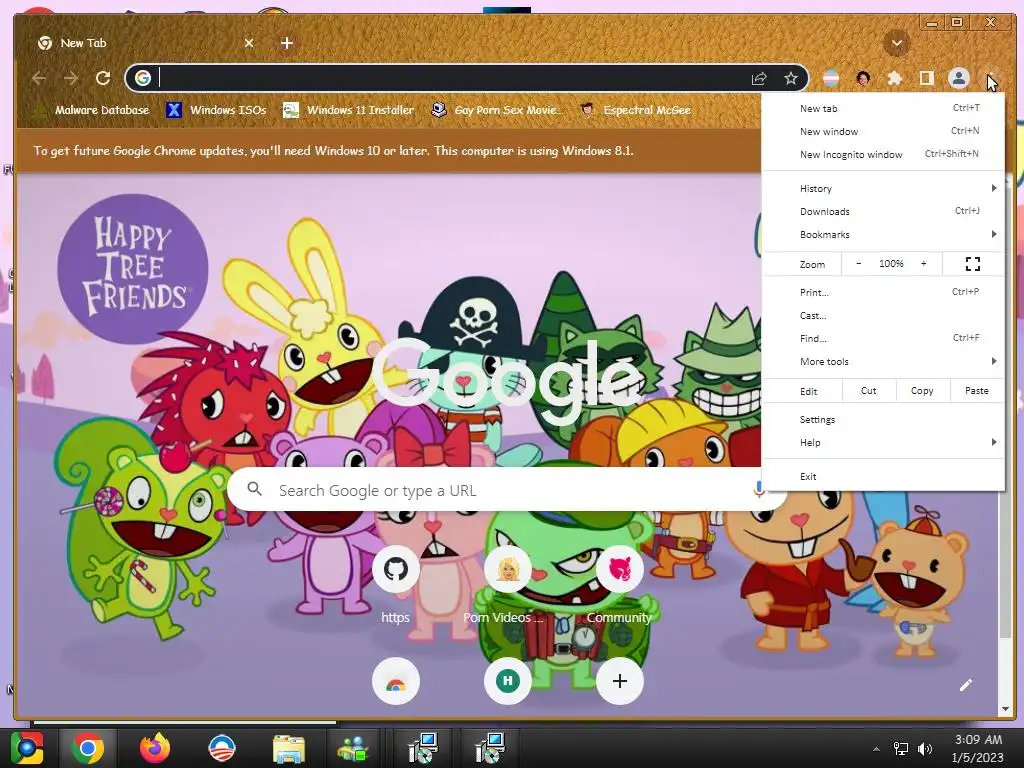Open the Windows Start button

(27, 748)
